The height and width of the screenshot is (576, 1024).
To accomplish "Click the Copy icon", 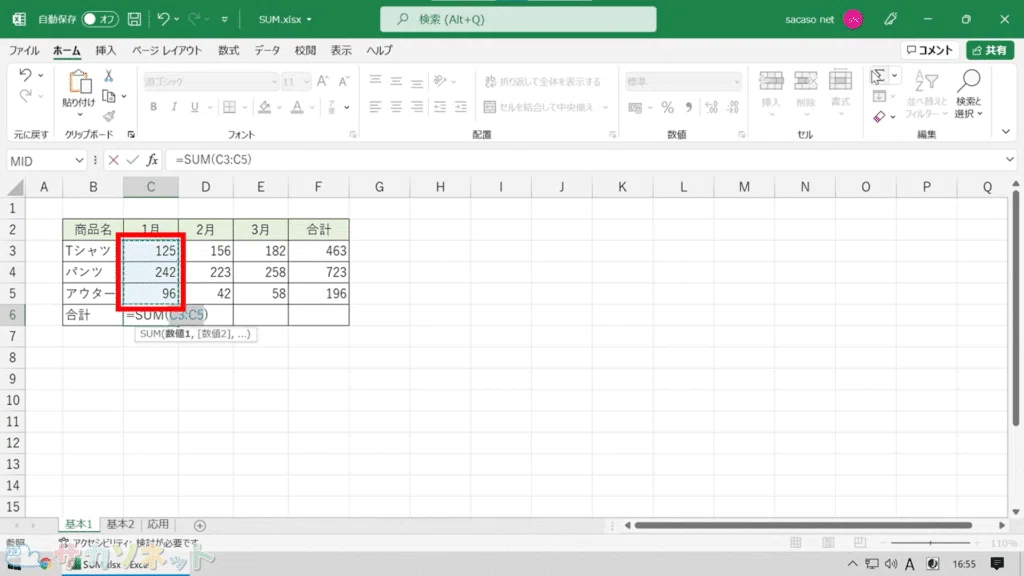I will click(x=109, y=97).
